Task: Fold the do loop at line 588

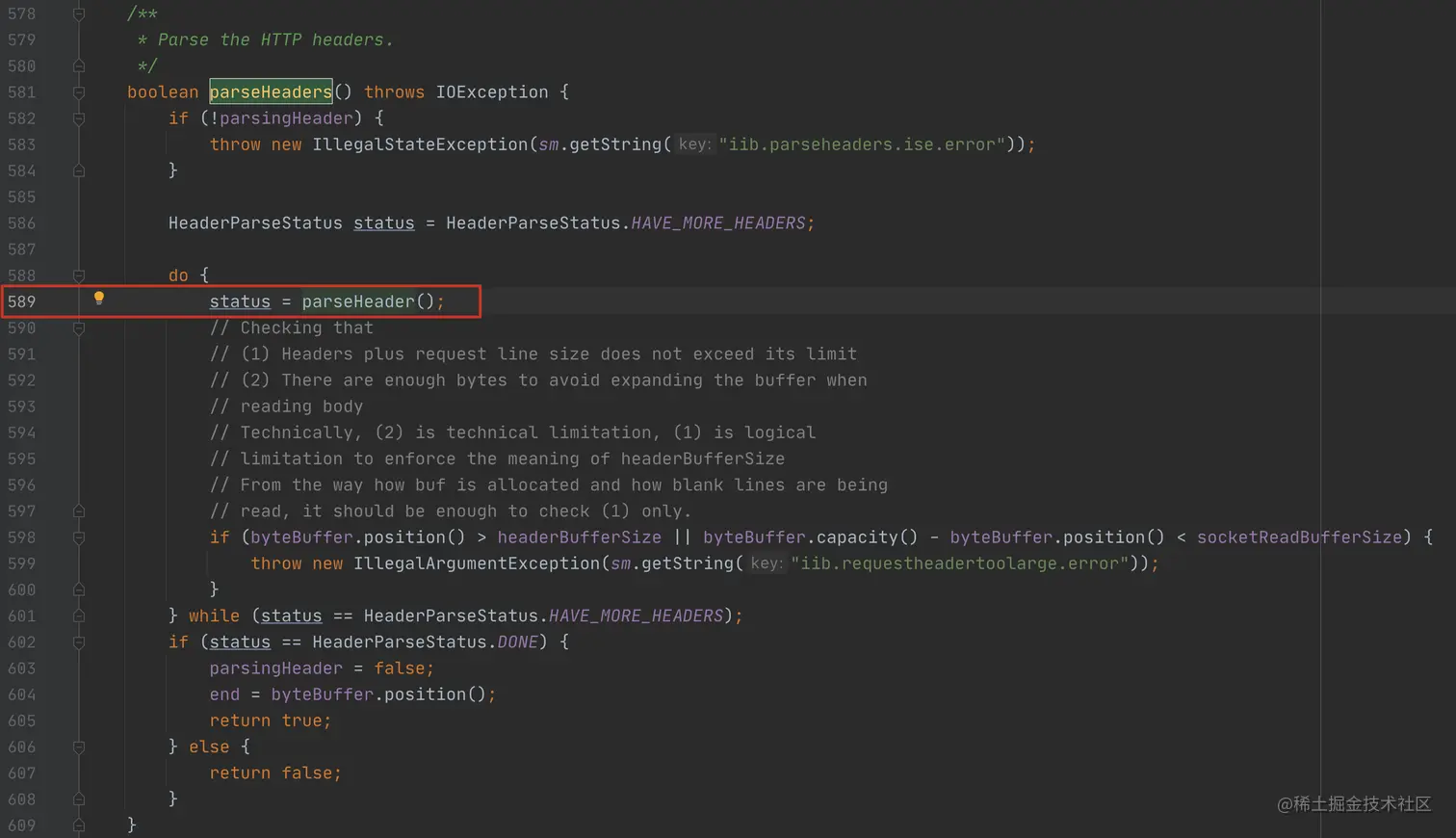Action: (x=79, y=275)
